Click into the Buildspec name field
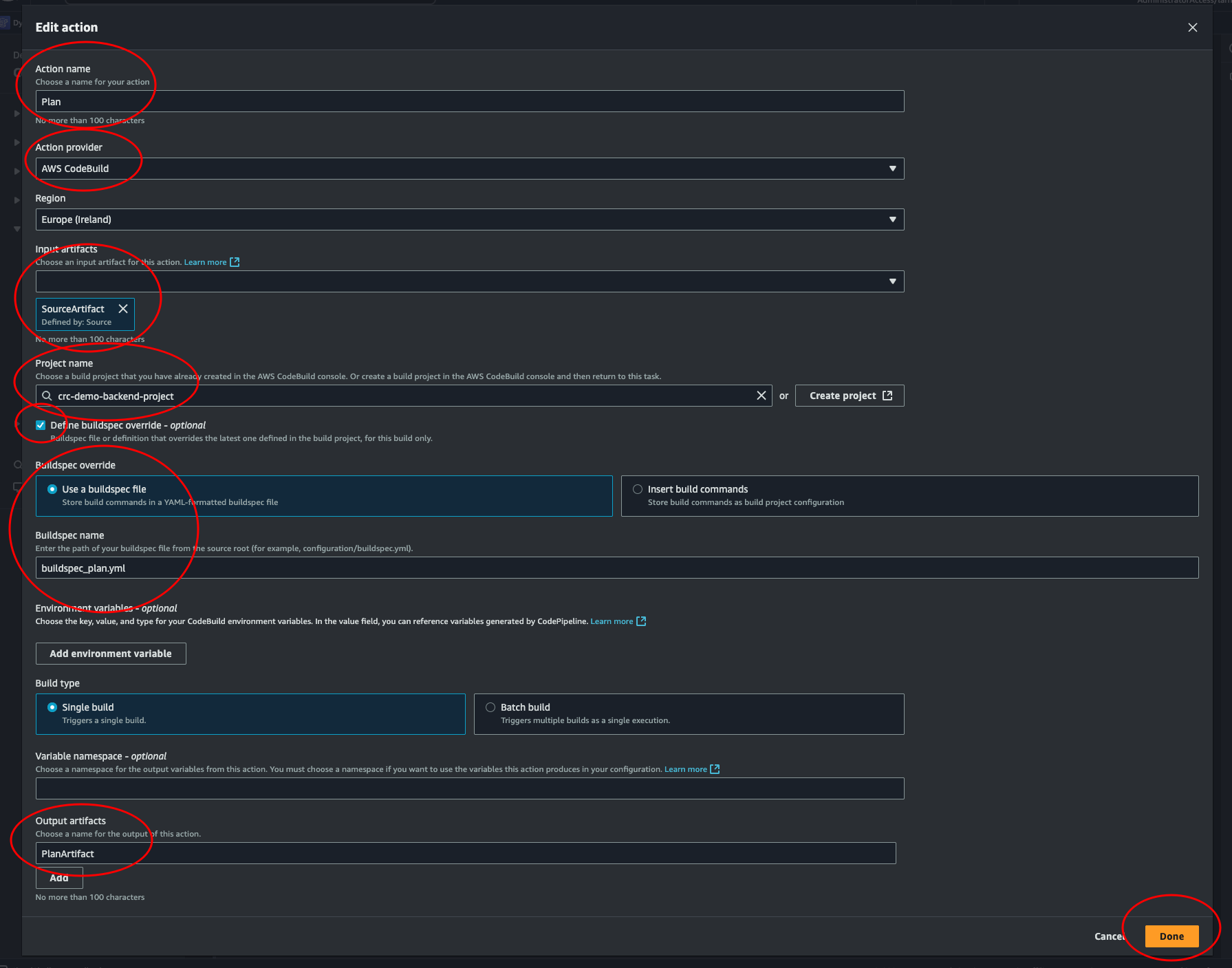This screenshot has width=1232, height=968. pos(616,568)
